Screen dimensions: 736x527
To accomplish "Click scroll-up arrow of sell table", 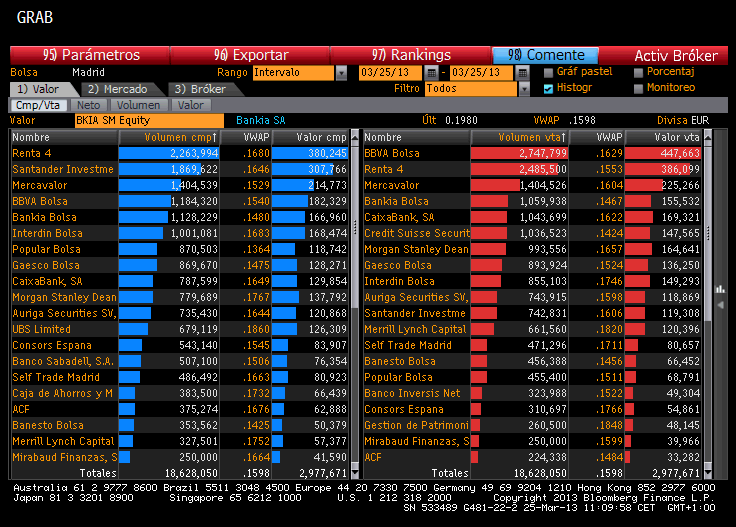I will [708, 137].
